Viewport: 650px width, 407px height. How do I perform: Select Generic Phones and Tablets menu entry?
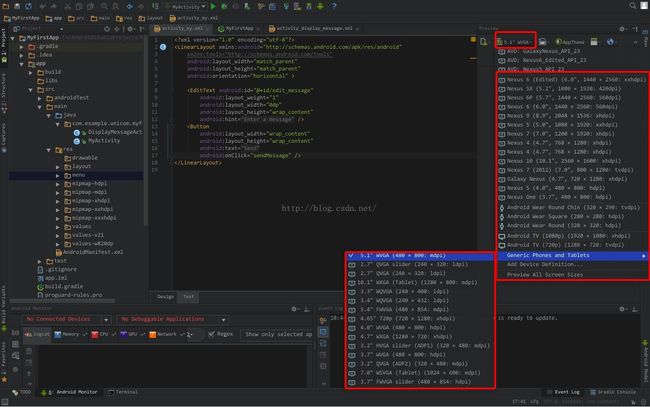point(572,255)
